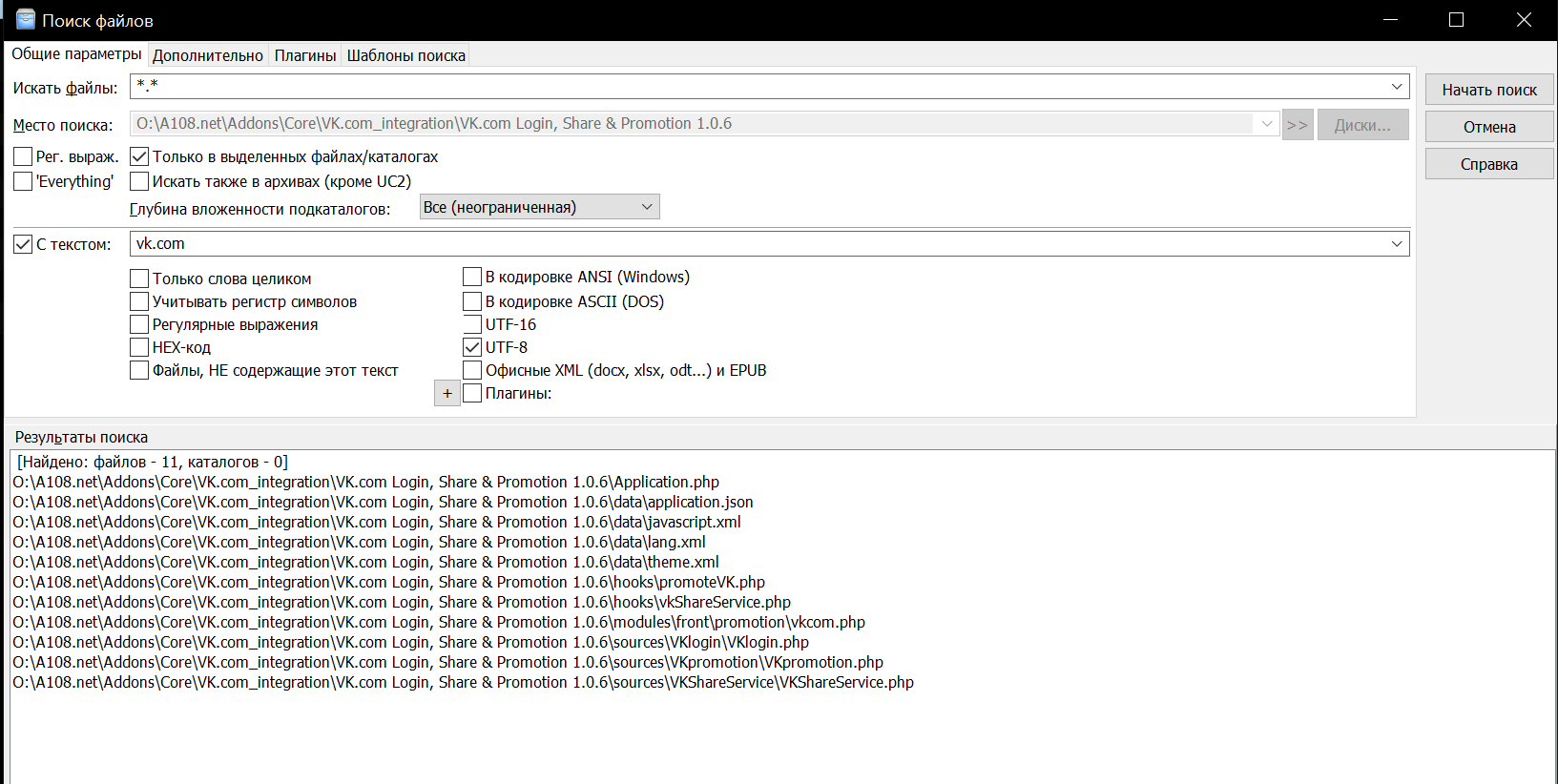Click the Найдено: файлов - 11 summary line
1558x784 pixels.
(153, 463)
